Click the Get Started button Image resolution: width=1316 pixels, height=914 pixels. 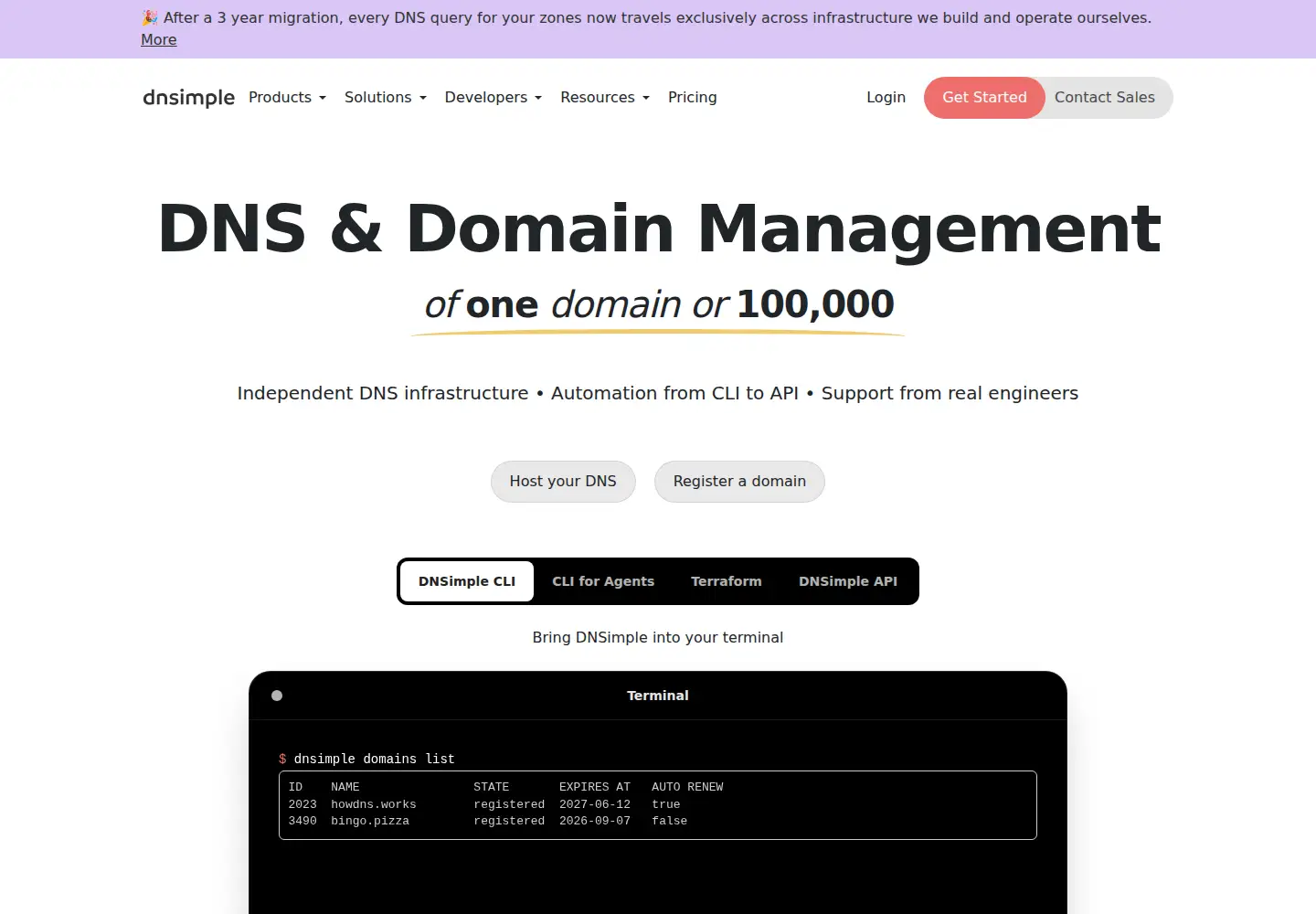(x=984, y=98)
